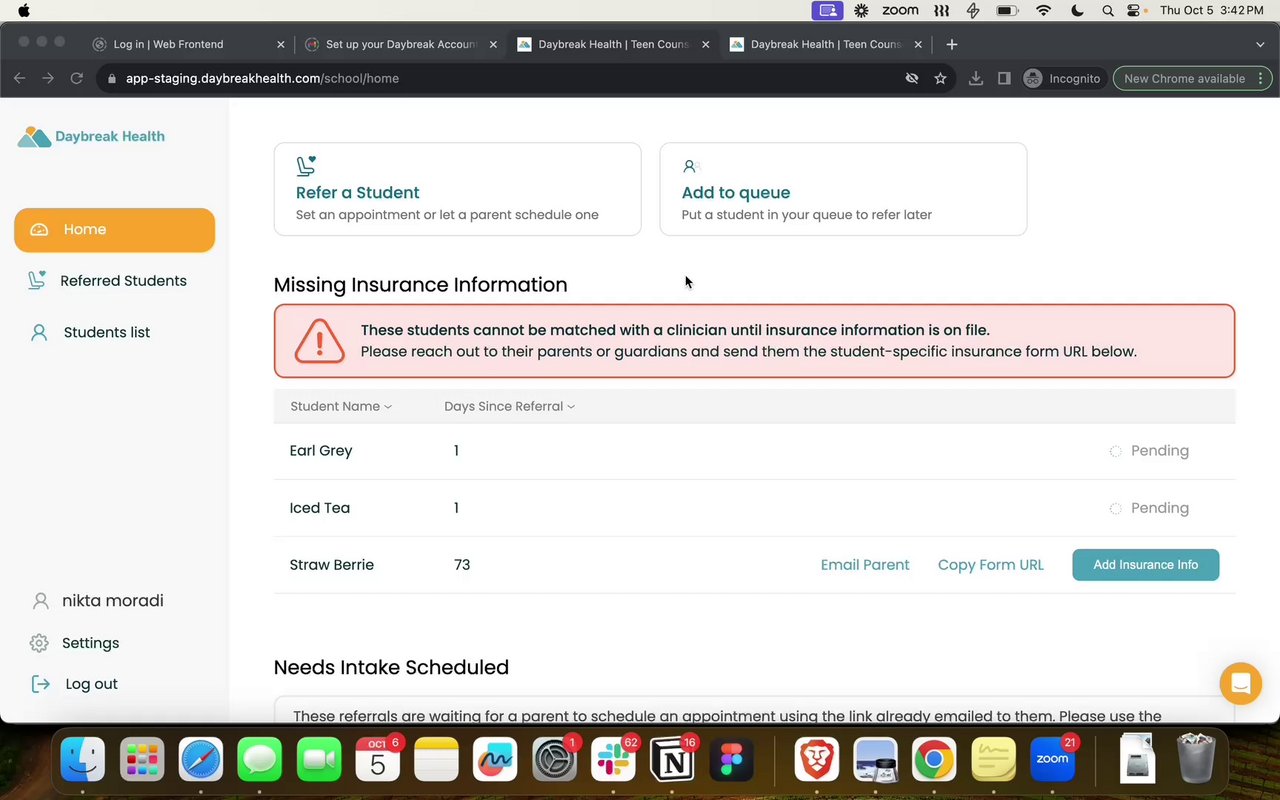Open Chrome downloads icon

point(975,78)
